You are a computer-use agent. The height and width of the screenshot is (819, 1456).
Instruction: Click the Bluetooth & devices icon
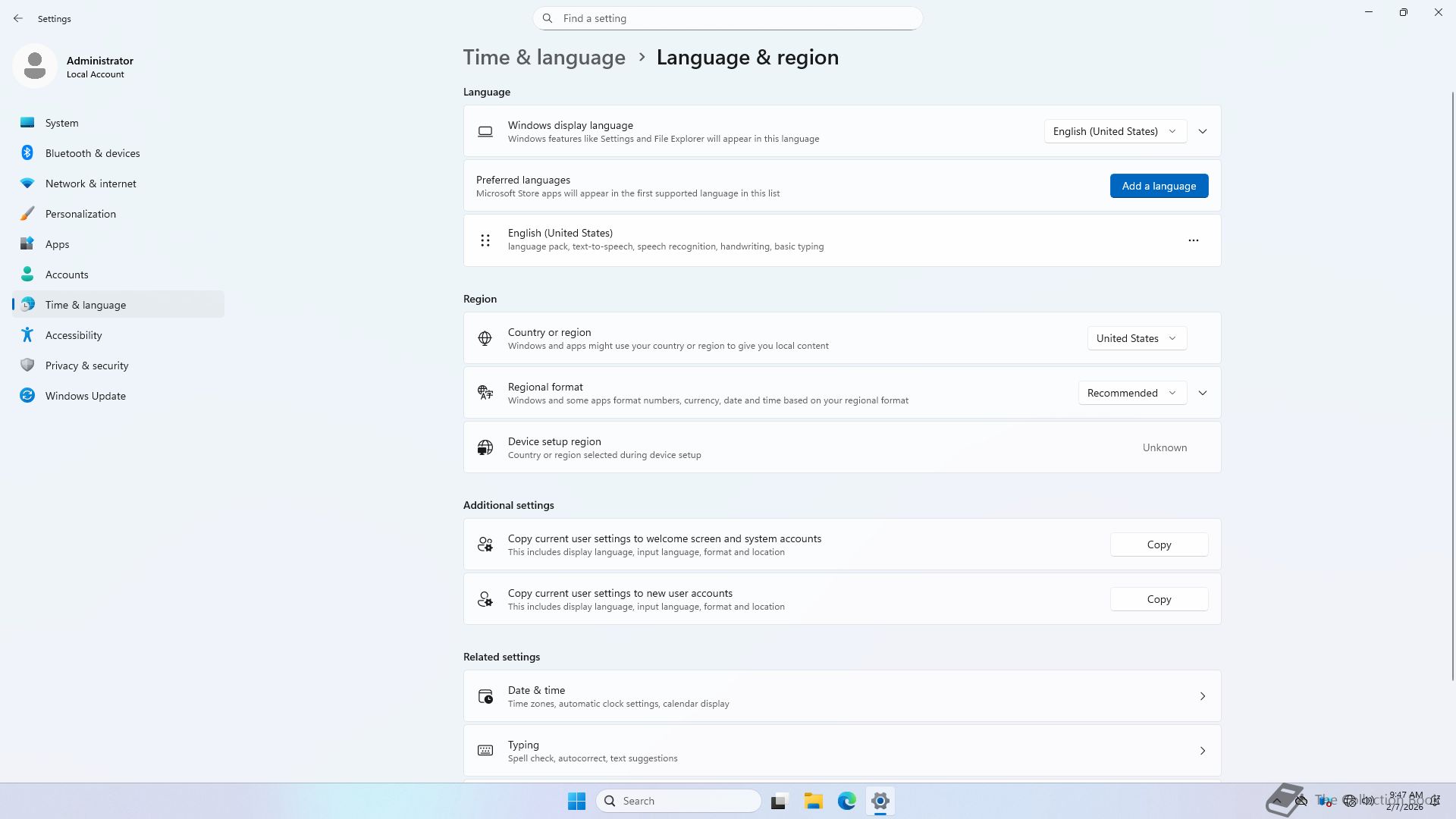point(27,153)
